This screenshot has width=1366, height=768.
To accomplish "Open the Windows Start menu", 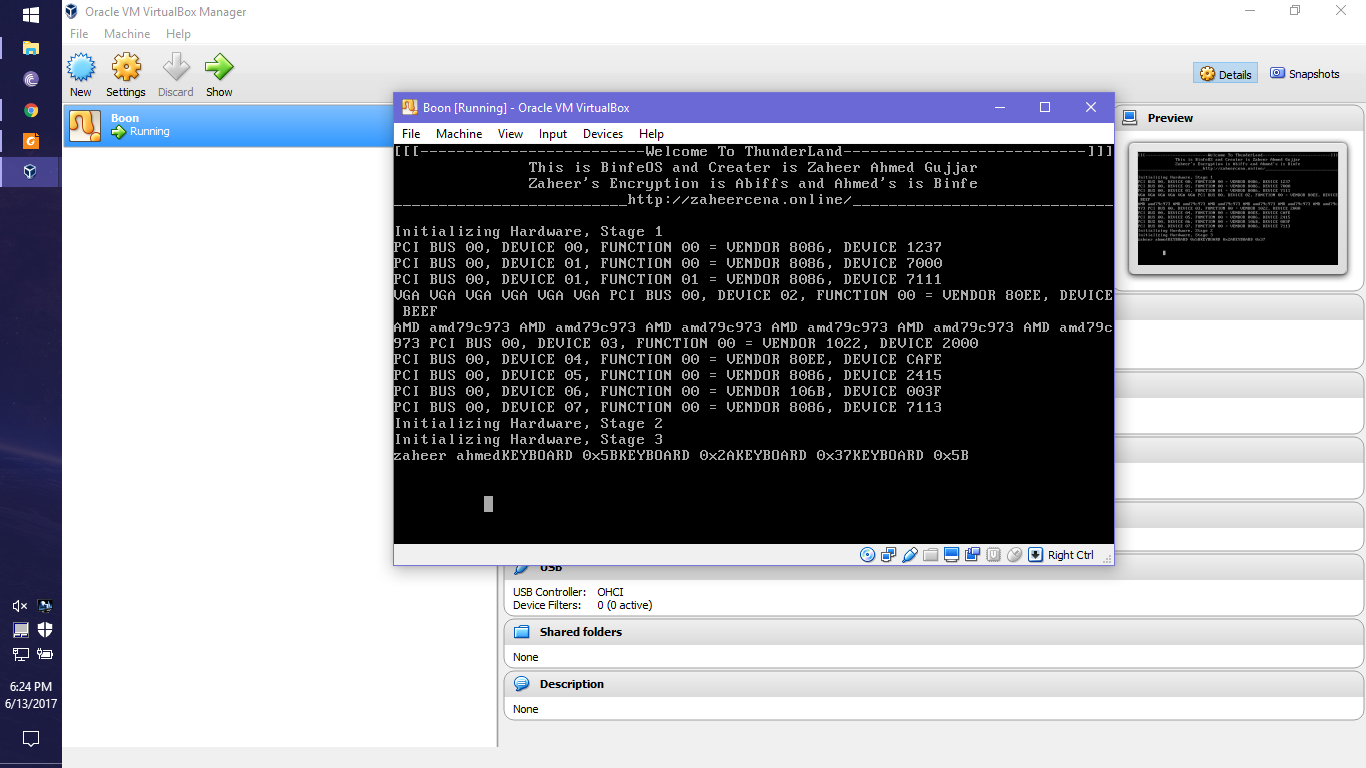I will coord(30,15).
